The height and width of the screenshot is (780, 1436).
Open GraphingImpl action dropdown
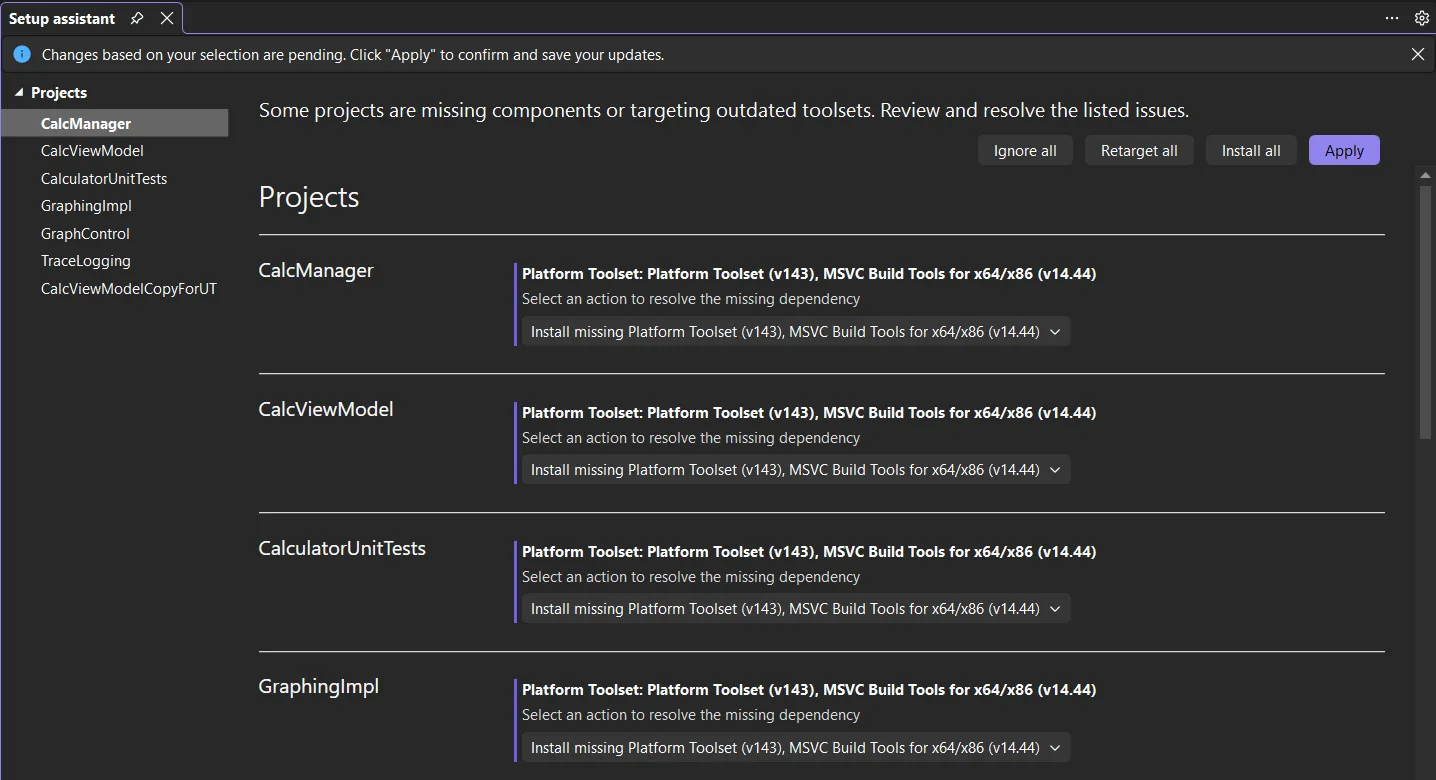click(795, 748)
